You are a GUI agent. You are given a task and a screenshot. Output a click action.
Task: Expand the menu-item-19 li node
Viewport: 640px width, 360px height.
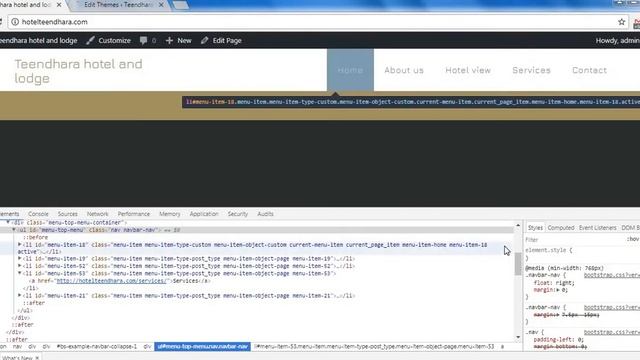20,258
